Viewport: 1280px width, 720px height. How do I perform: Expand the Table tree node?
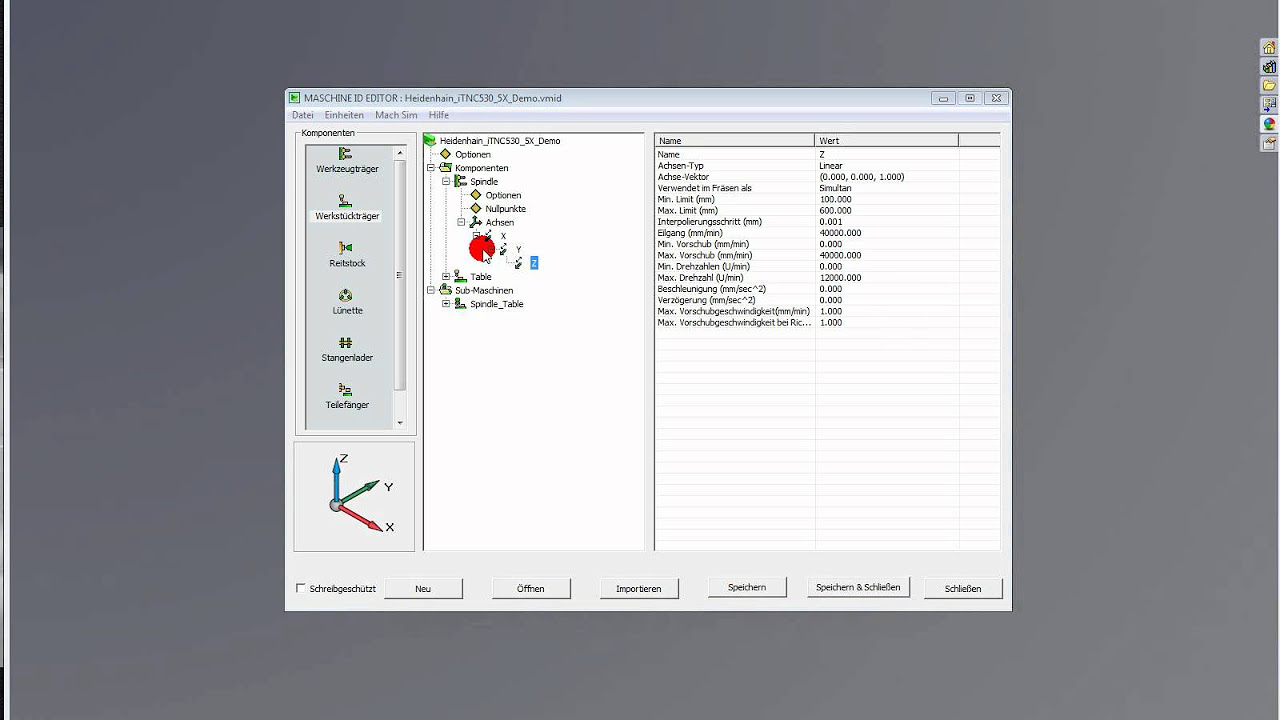pyautogui.click(x=446, y=277)
